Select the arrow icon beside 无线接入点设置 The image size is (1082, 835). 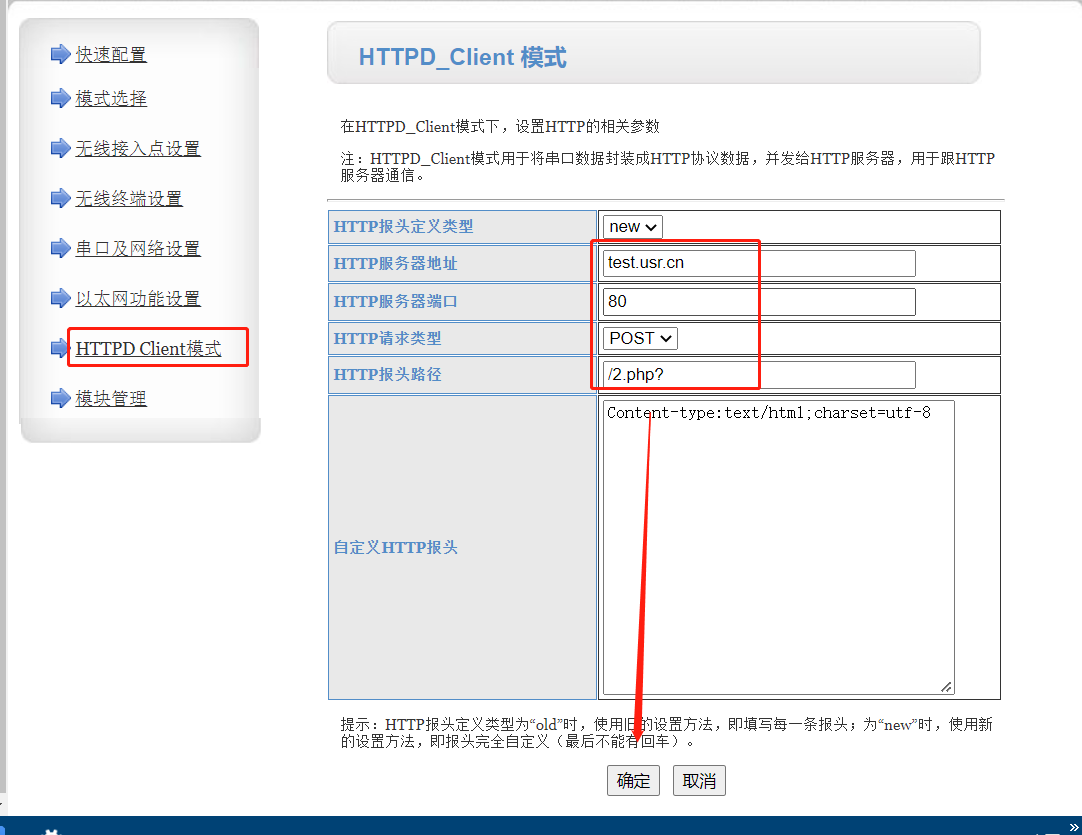point(60,148)
